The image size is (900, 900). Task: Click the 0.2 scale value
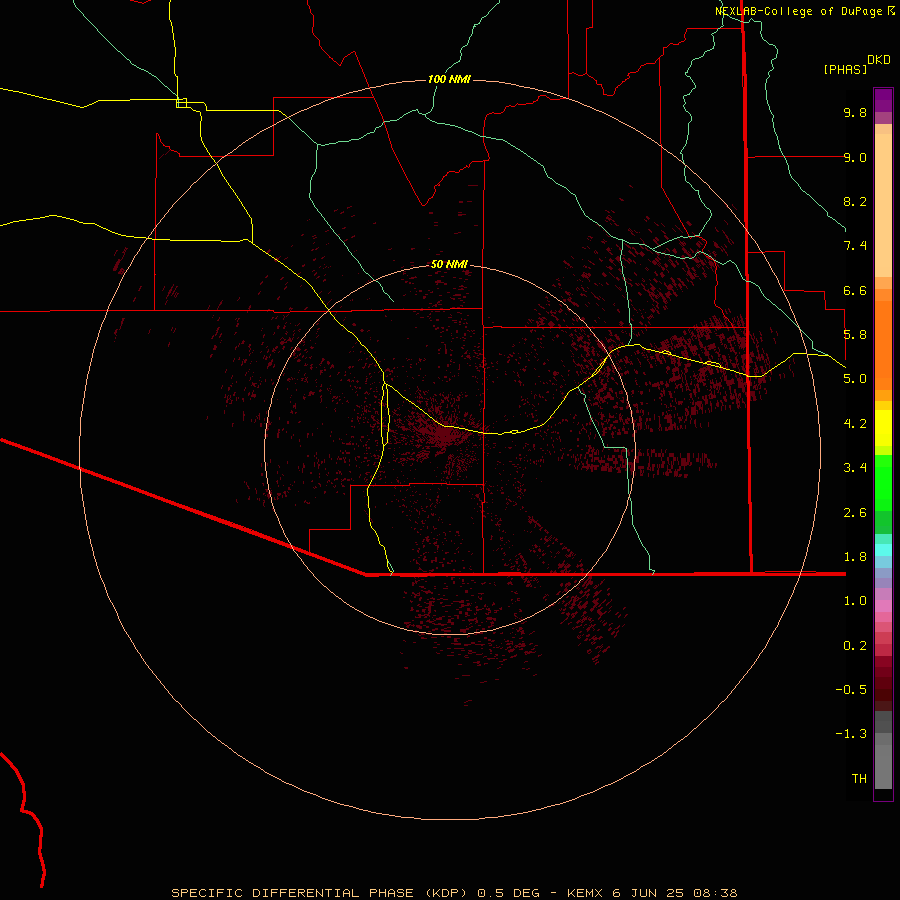[x=855, y=646]
